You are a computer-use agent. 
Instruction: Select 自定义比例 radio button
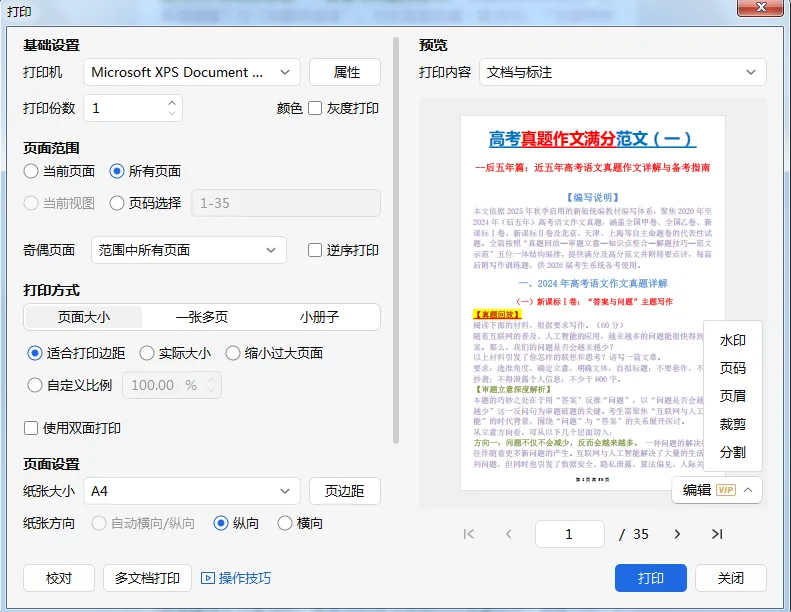tap(35, 385)
